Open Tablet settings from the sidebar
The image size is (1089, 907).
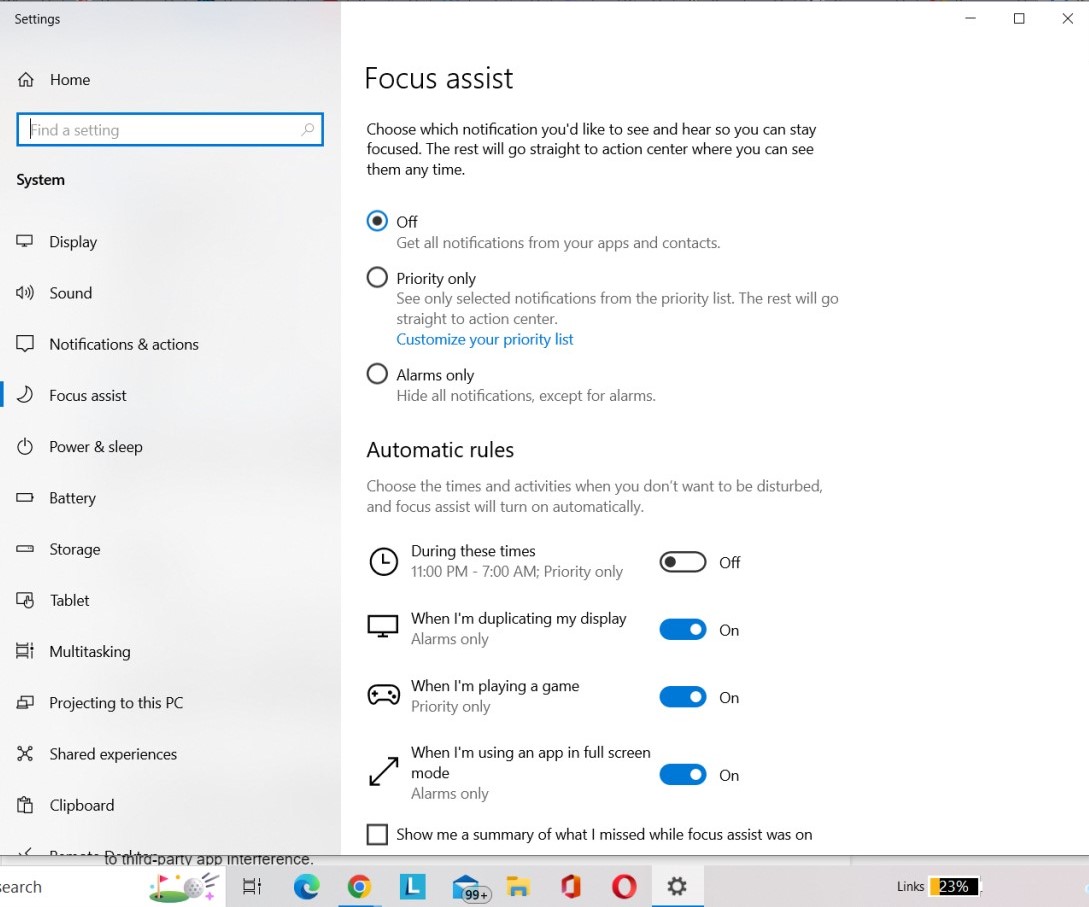[70, 600]
